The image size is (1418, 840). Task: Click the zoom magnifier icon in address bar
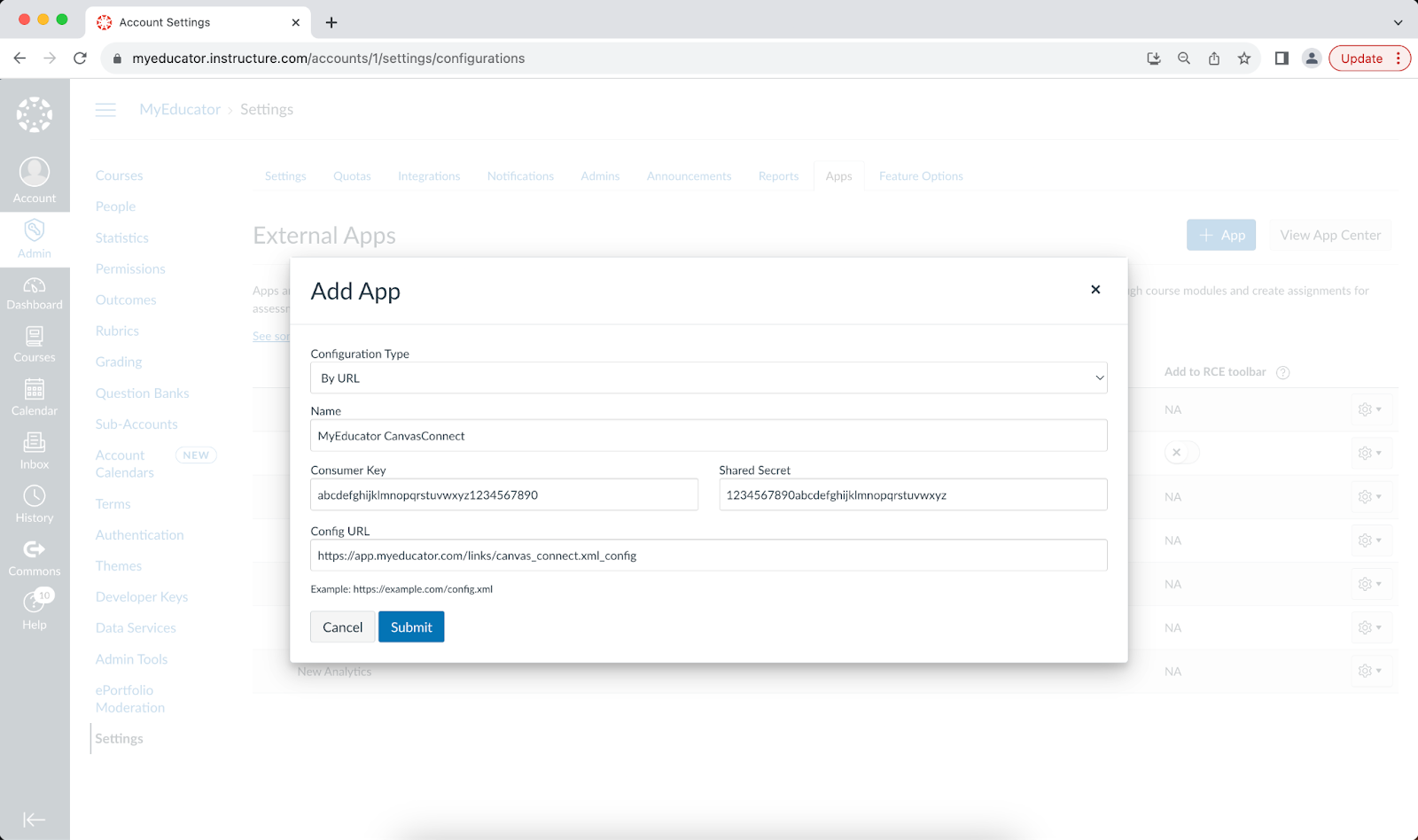[1184, 58]
